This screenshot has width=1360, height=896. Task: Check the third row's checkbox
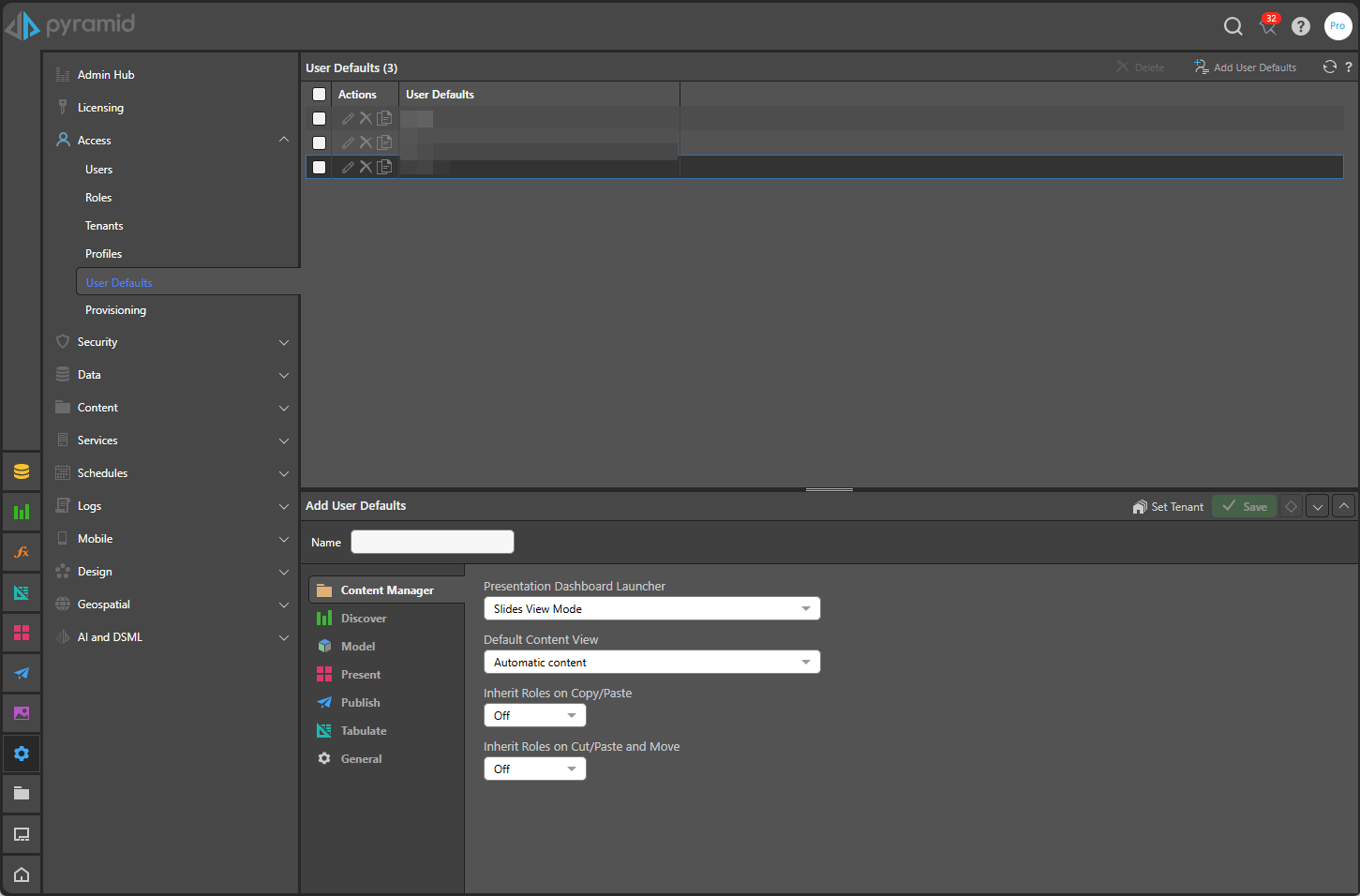[319, 167]
